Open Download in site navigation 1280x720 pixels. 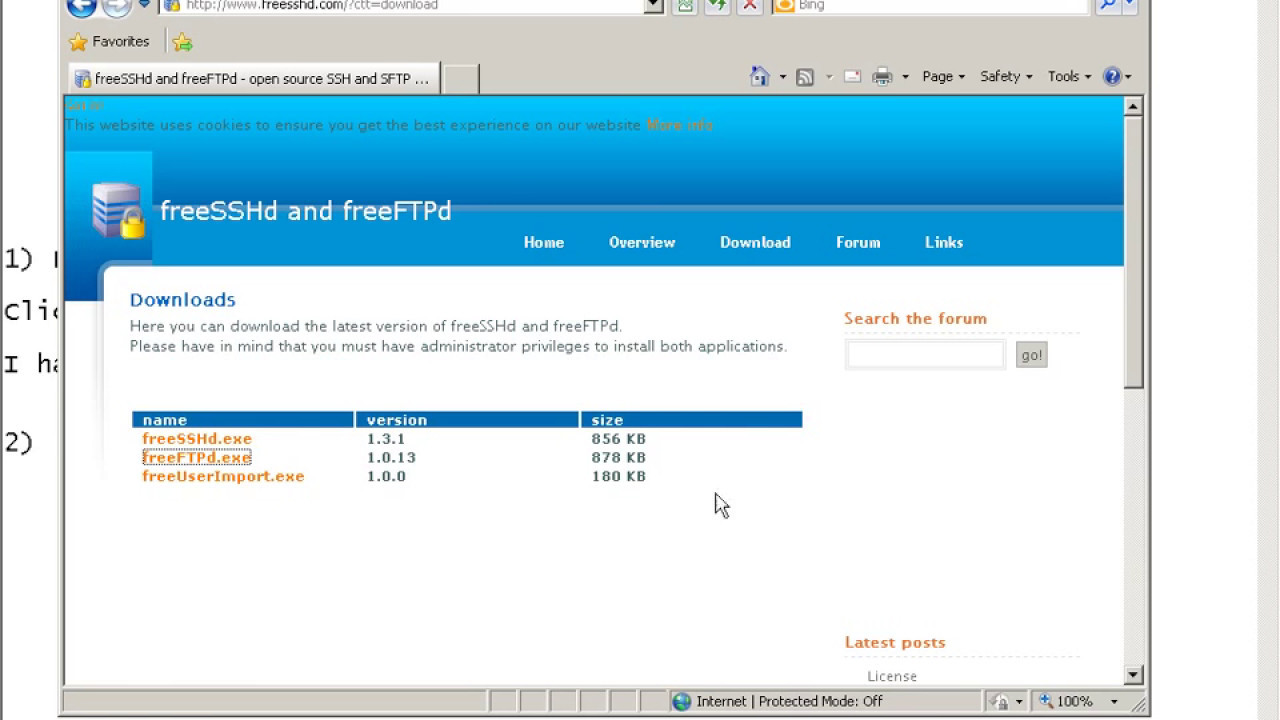[x=755, y=243]
